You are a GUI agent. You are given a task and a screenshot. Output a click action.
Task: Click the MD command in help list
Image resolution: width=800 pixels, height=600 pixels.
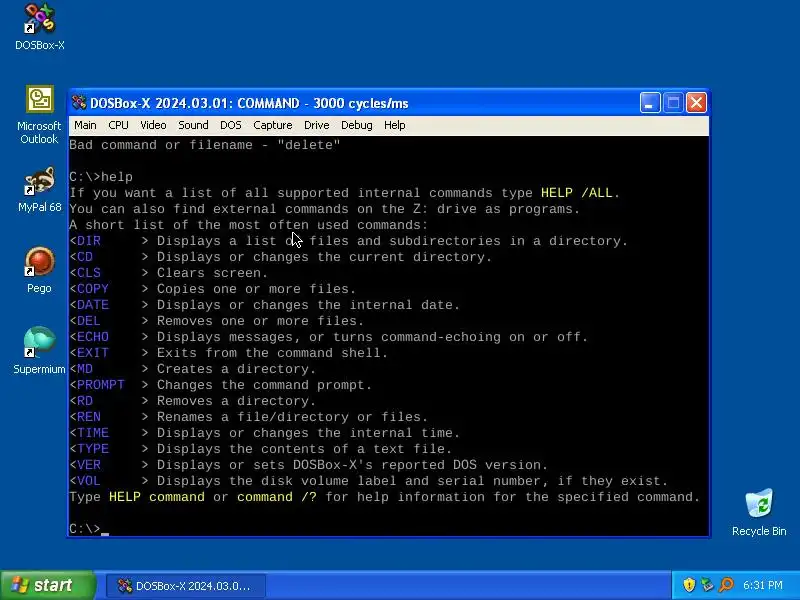[85, 369]
